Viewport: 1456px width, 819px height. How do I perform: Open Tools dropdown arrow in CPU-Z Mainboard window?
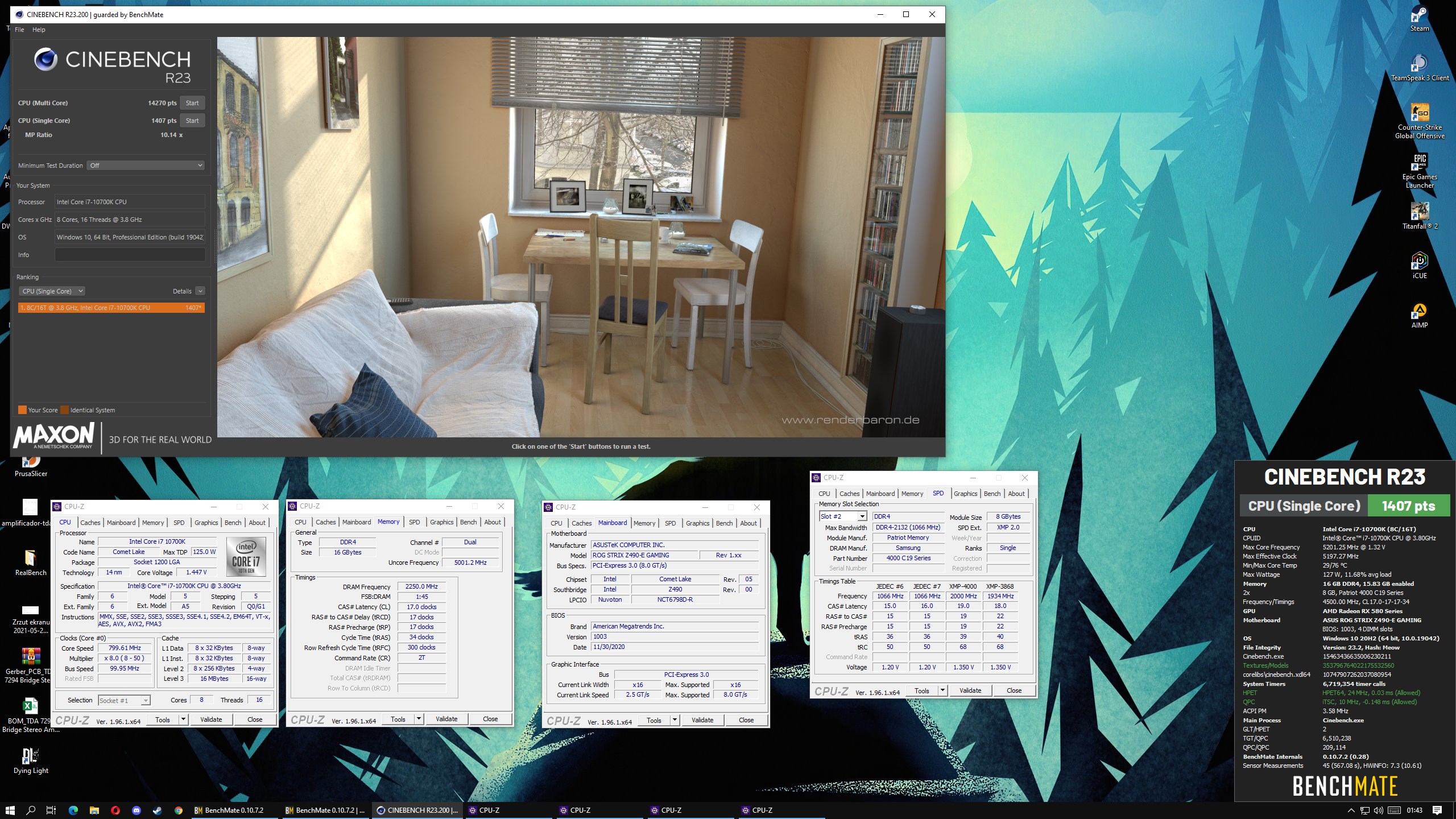point(675,720)
